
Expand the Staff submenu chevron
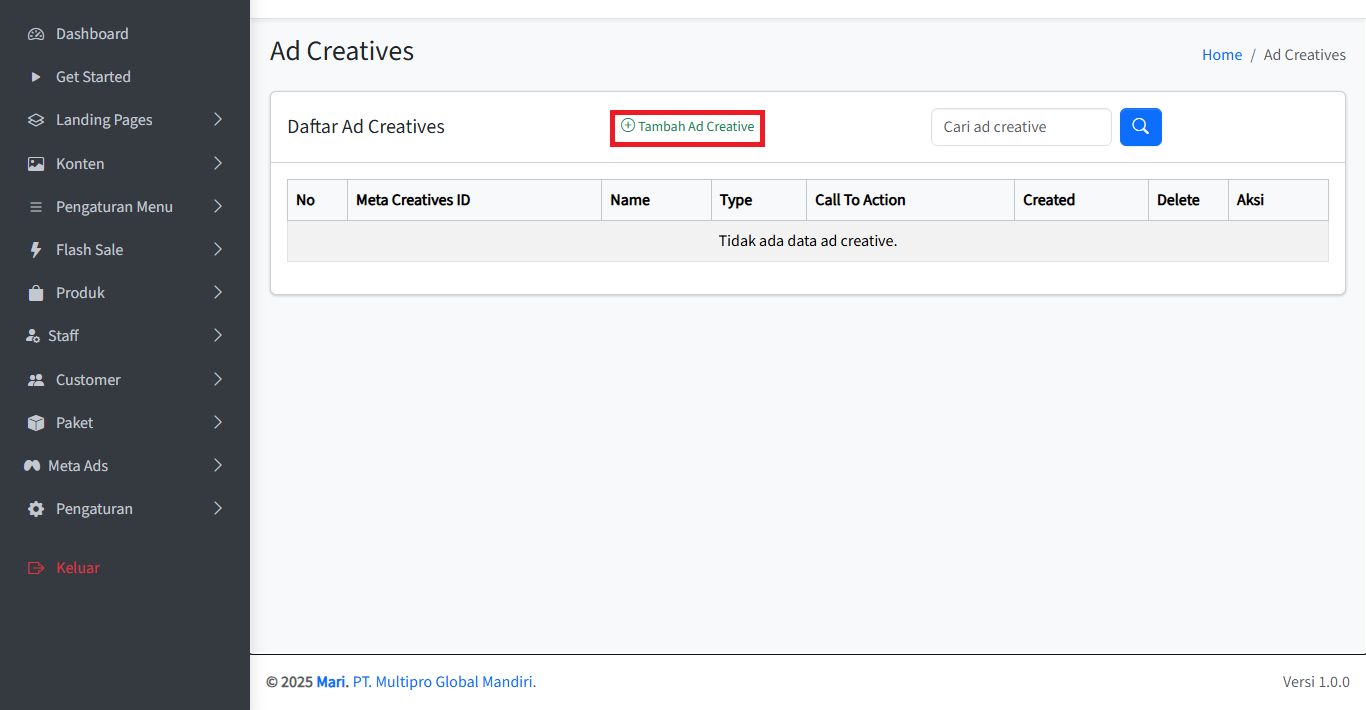pos(218,336)
